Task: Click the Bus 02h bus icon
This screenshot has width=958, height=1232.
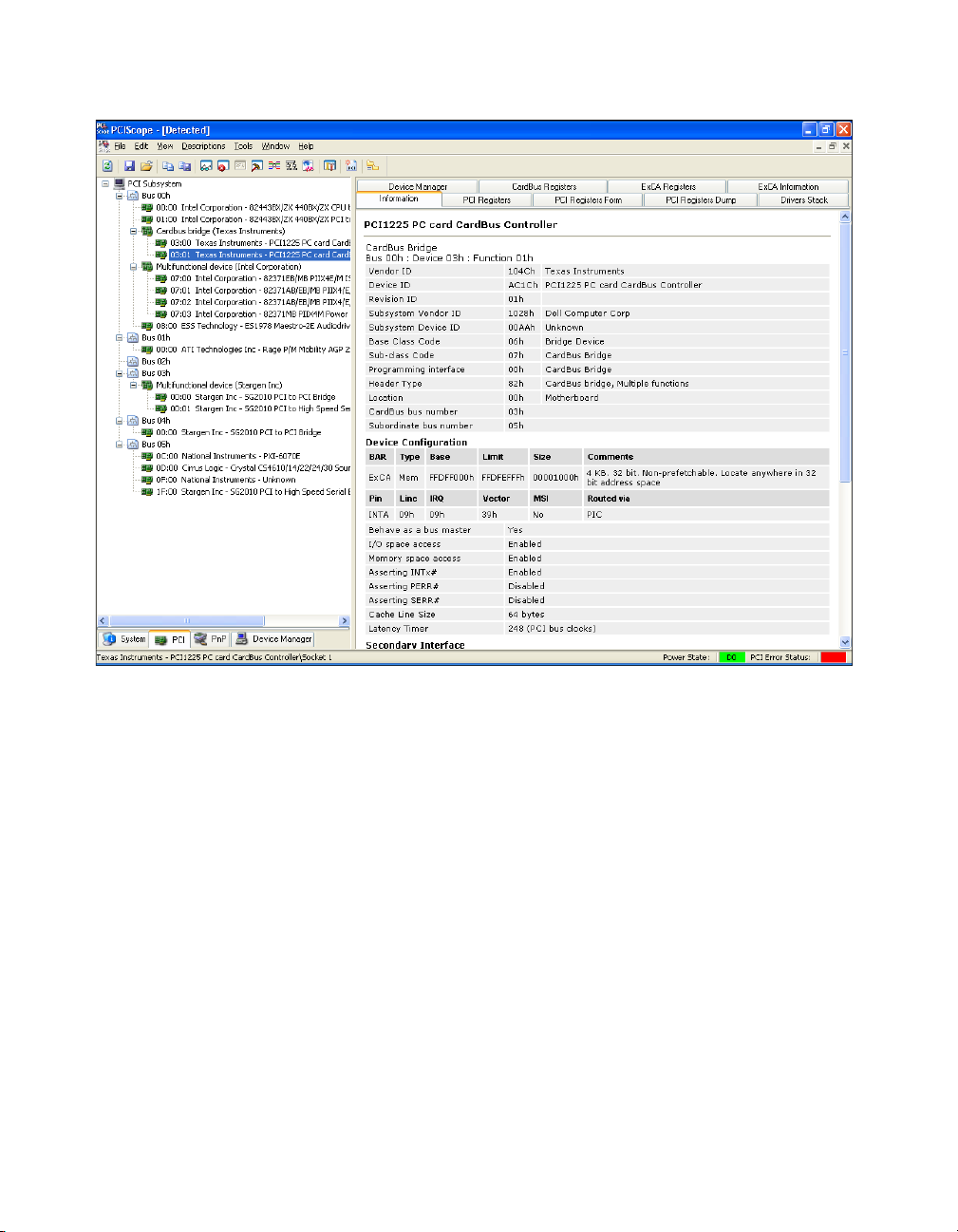Action: coord(133,362)
